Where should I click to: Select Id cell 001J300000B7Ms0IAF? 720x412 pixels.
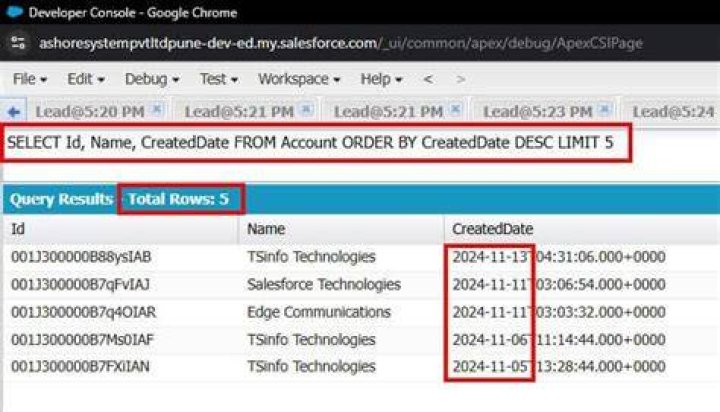click(x=82, y=339)
